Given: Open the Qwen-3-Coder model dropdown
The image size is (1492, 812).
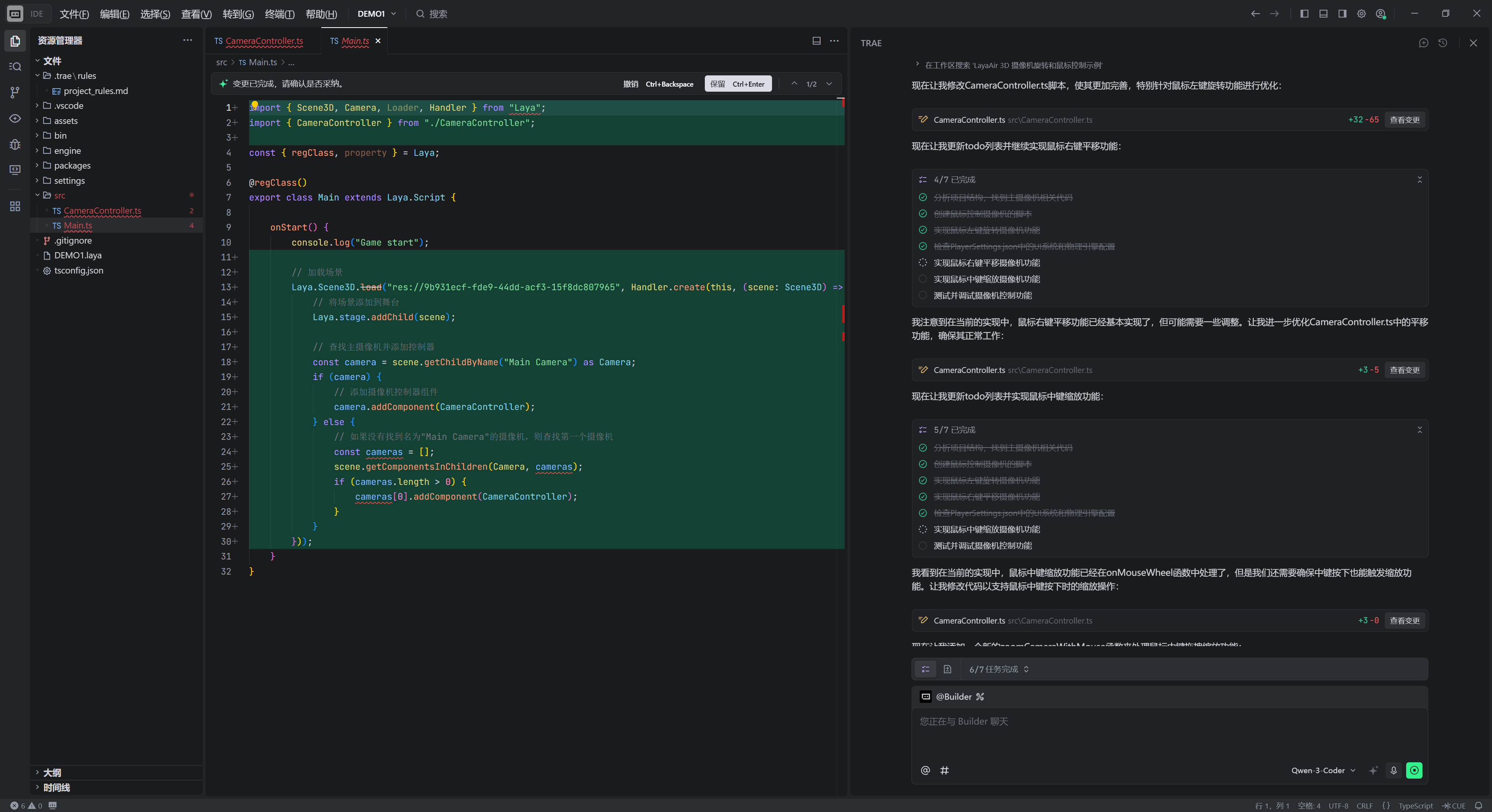Looking at the screenshot, I should pos(1323,770).
